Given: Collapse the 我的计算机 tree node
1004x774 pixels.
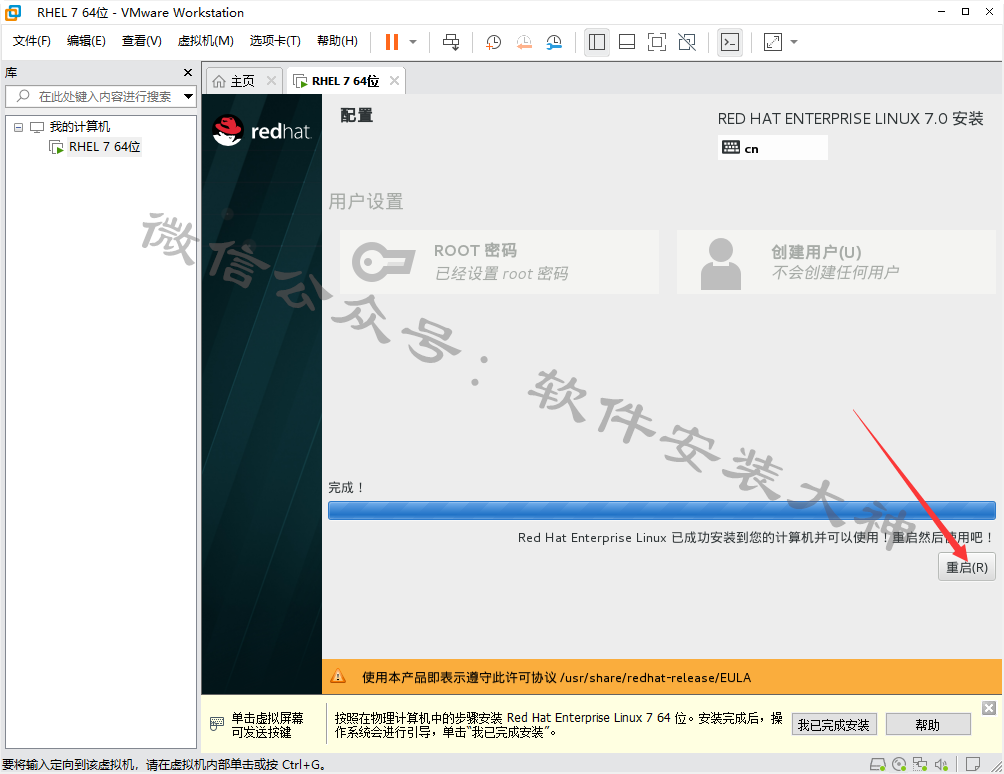Looking at the screenshot, I should tap(19, 127).
